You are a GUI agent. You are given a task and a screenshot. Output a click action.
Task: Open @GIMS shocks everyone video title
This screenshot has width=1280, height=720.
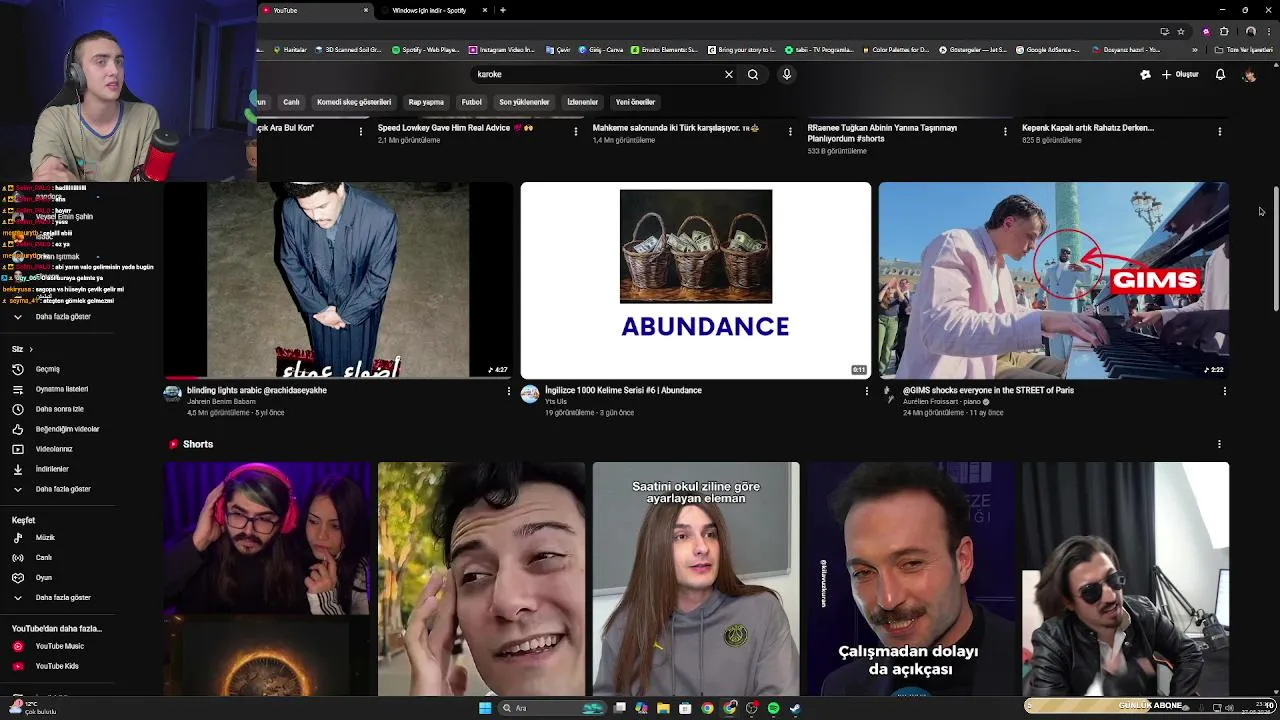pyautogui.click(x=988, y=390)
